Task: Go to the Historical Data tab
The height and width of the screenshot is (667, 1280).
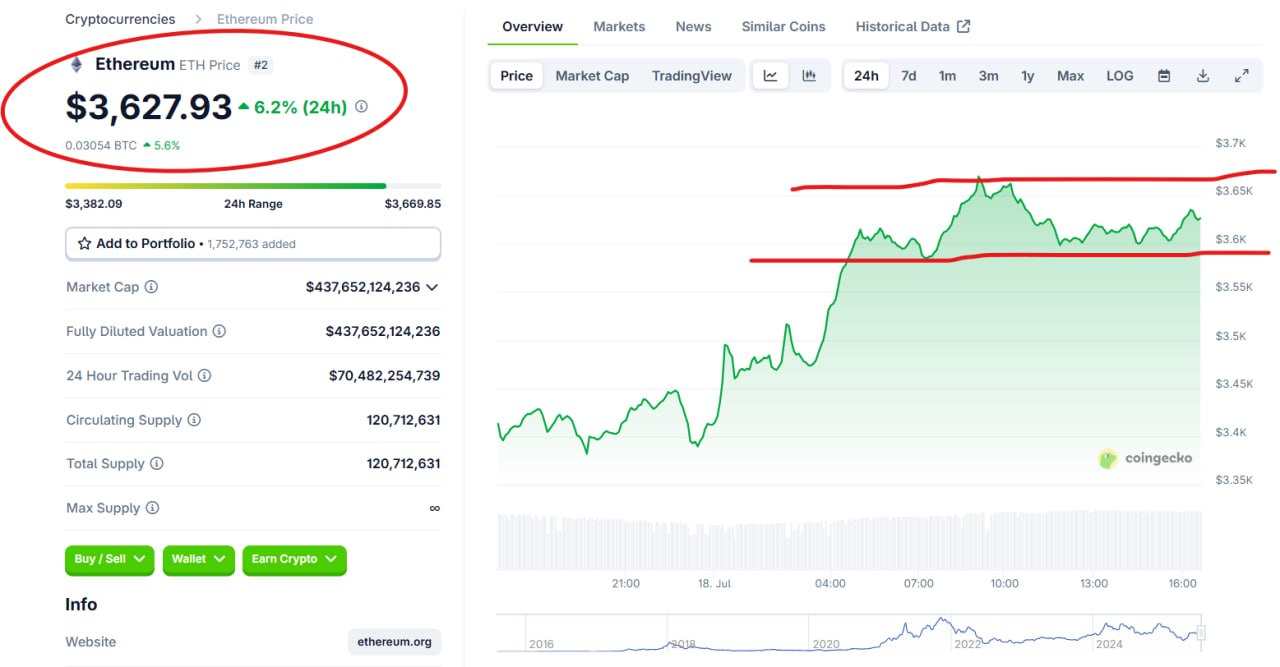Action: (x=912, y=27)
